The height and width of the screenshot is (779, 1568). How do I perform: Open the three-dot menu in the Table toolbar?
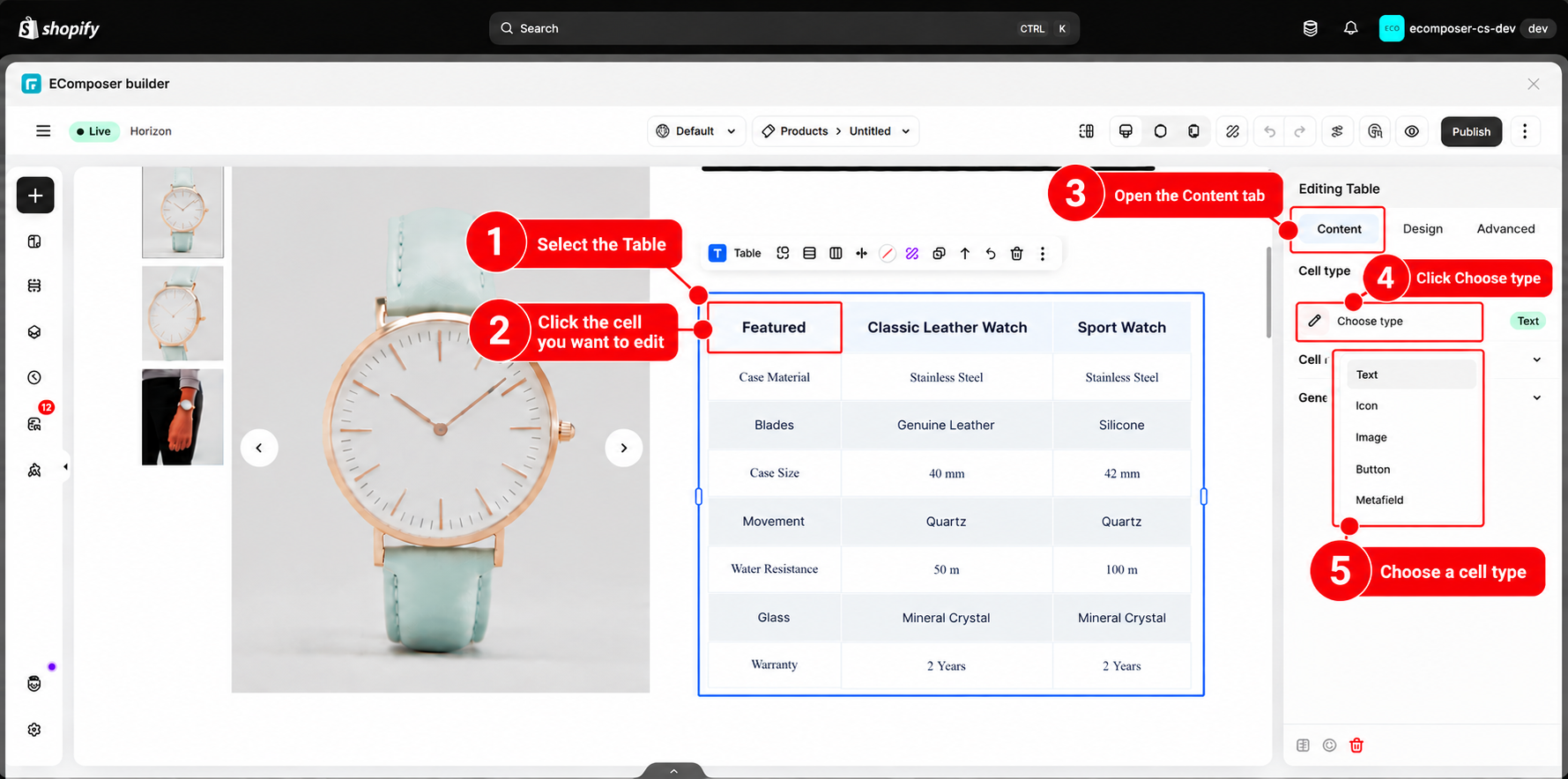1043,254
